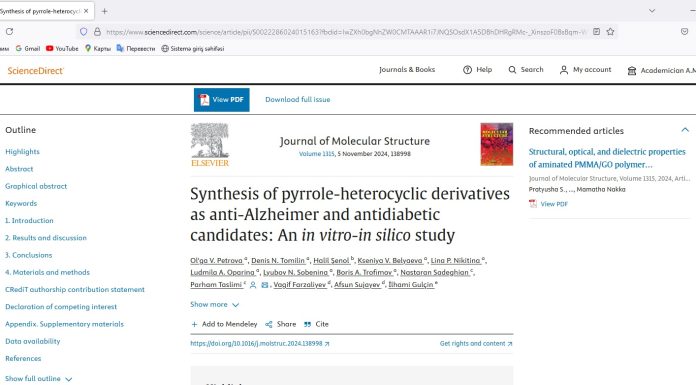The image size is (696, 385).
Task: Click the envelope icon after Parham Taslimi
Action: [x=265, y=285]
